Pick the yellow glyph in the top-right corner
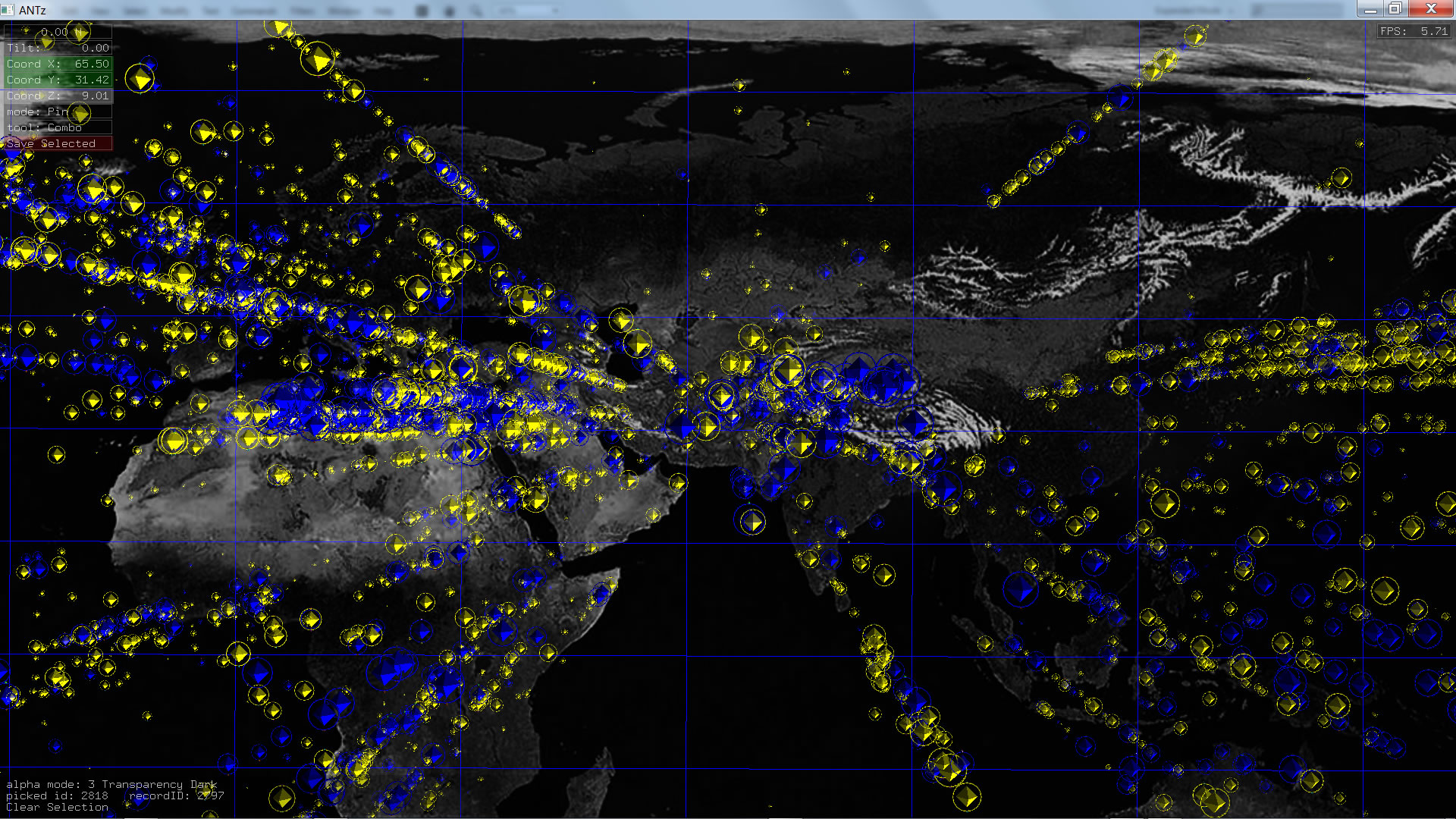 [1195, 36]
